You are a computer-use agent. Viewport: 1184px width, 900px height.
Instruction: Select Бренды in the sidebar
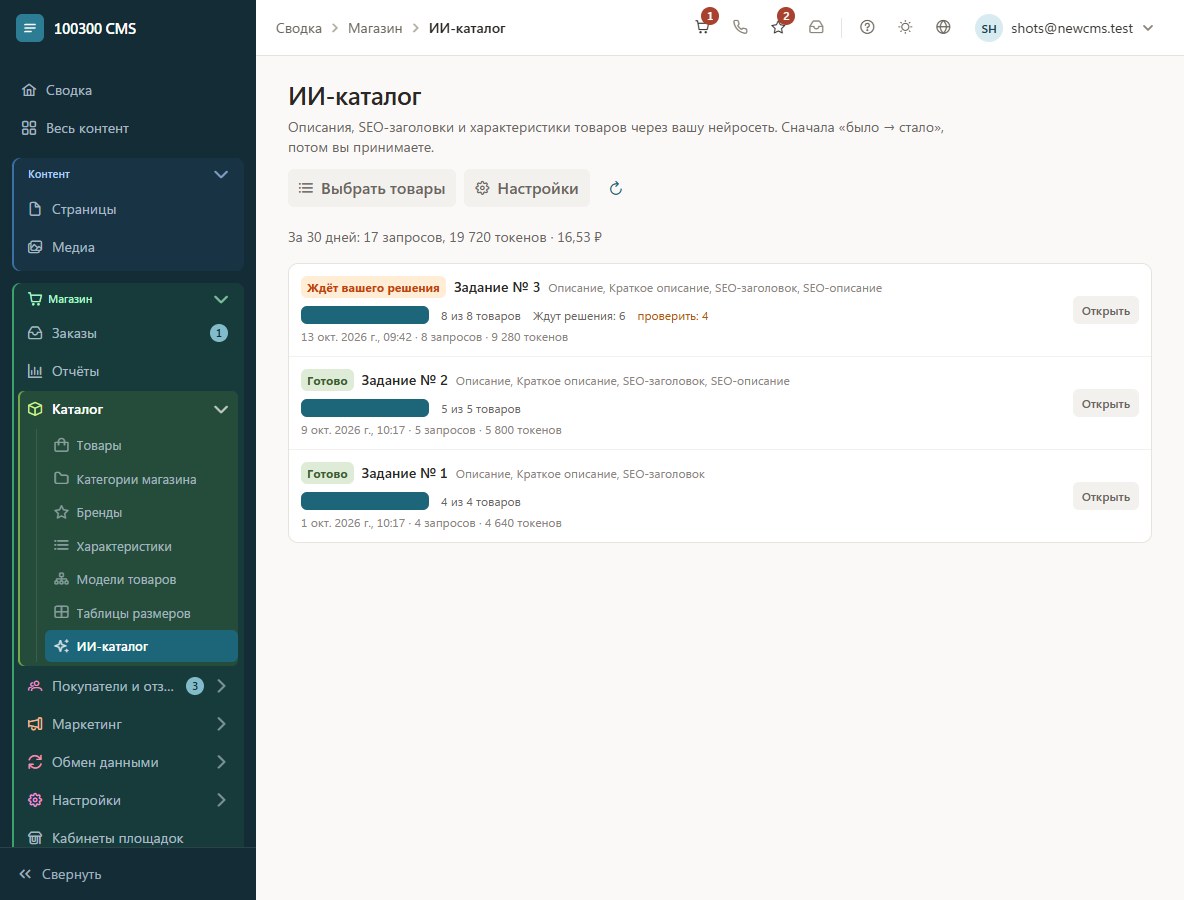(98, 513)
